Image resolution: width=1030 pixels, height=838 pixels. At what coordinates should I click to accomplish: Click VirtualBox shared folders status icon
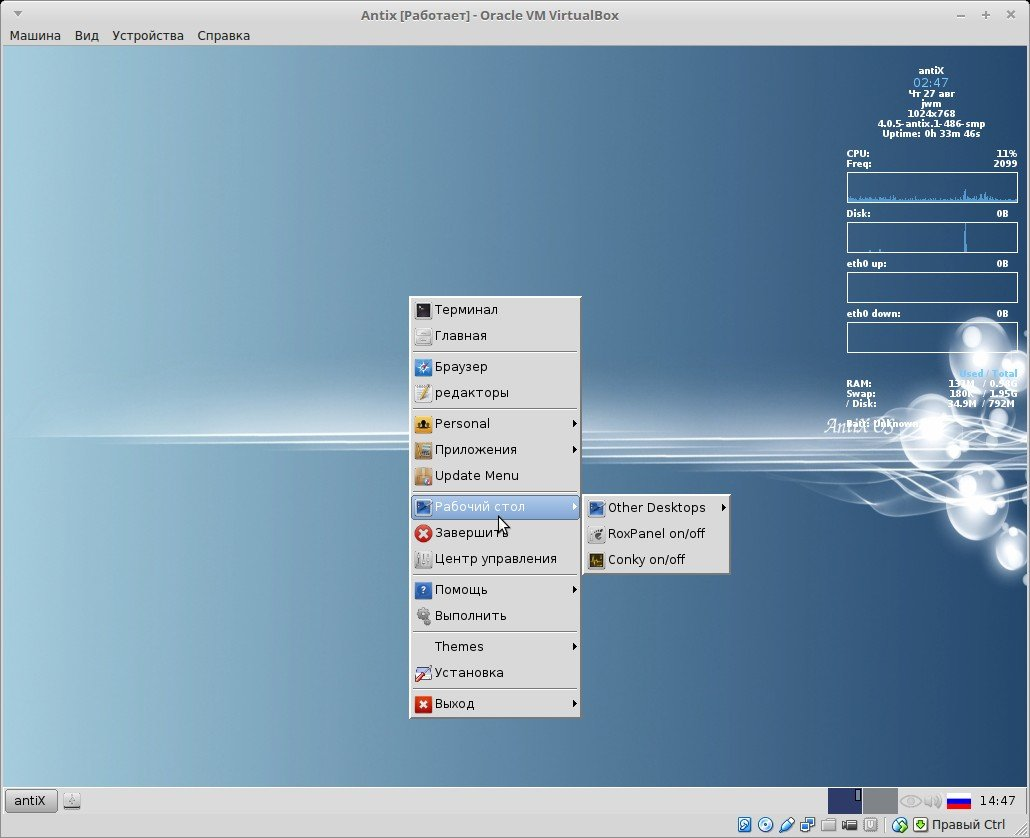[828, 825]
